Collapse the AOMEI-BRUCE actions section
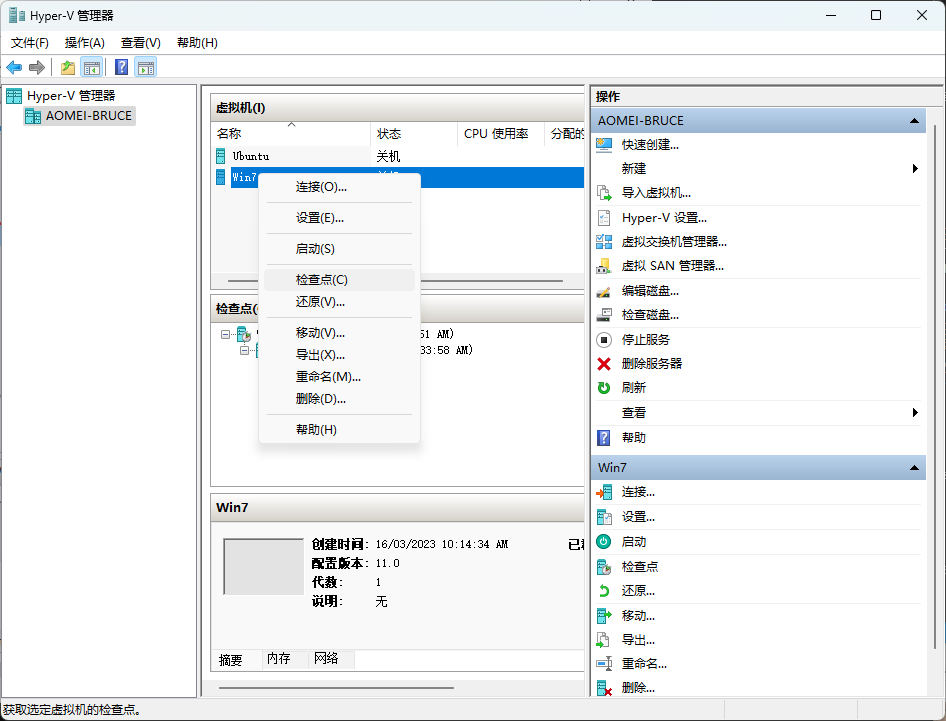946x721 pixels. [913, 120]
